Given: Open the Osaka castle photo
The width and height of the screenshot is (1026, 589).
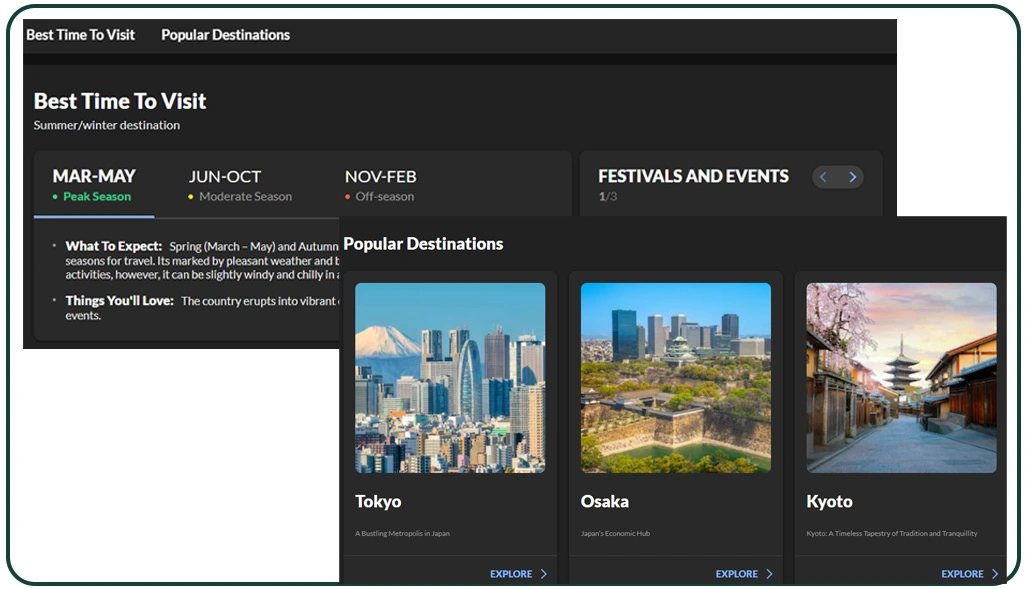Looking at the screenshot, I should (x=675, y=377).
